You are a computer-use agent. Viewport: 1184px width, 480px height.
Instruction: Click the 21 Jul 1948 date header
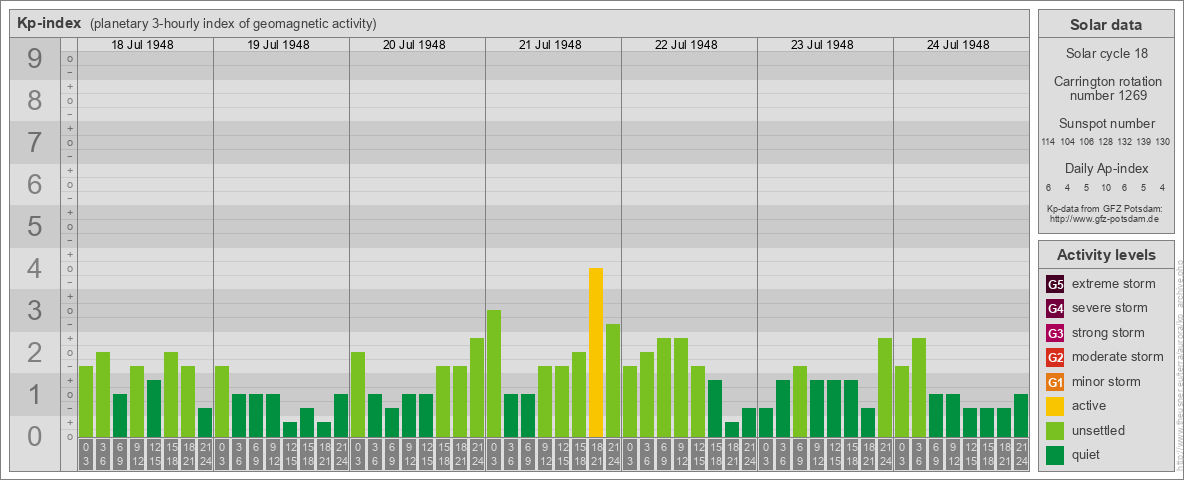pyautogui.click(x=550, y=45)
